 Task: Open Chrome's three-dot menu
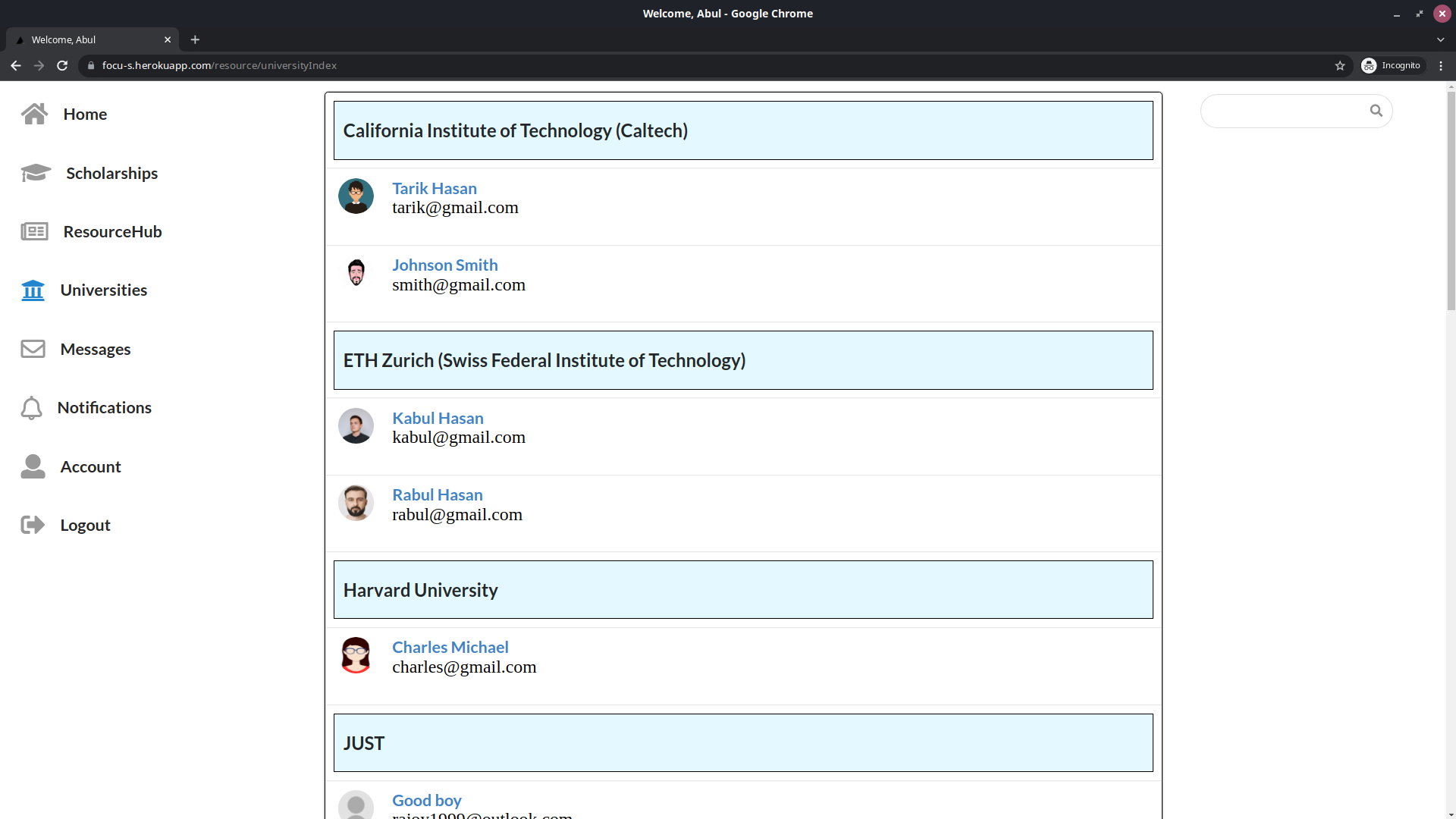[1441, 66]
